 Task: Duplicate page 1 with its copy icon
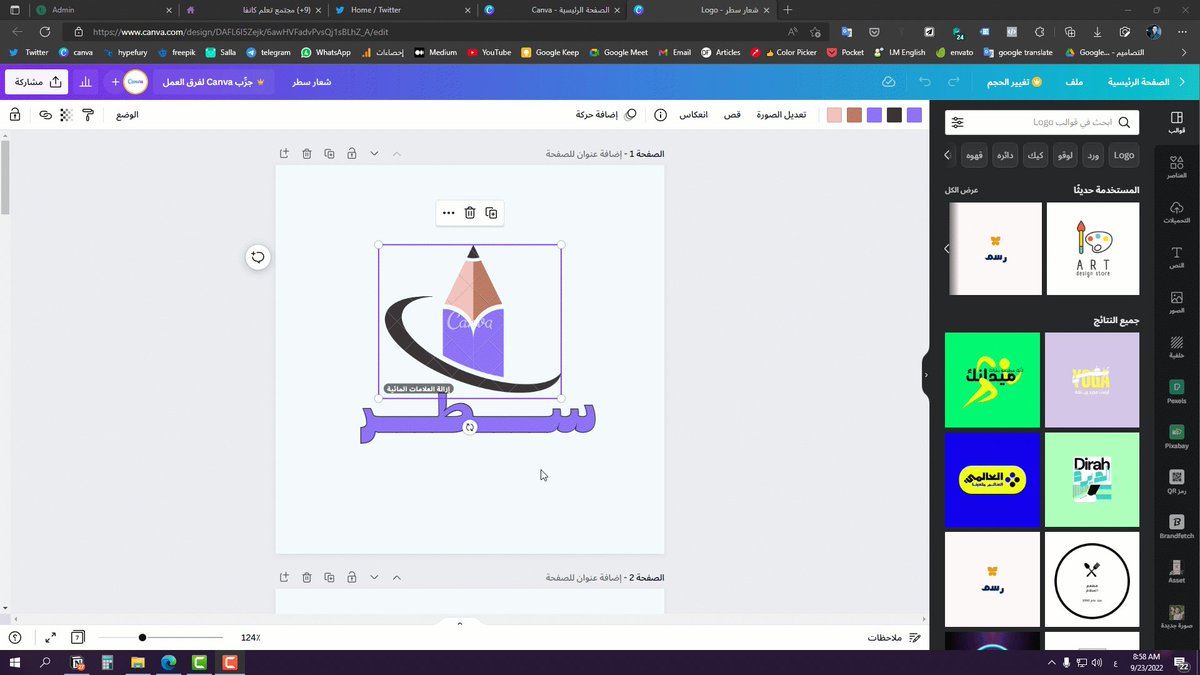pos(329,154)
